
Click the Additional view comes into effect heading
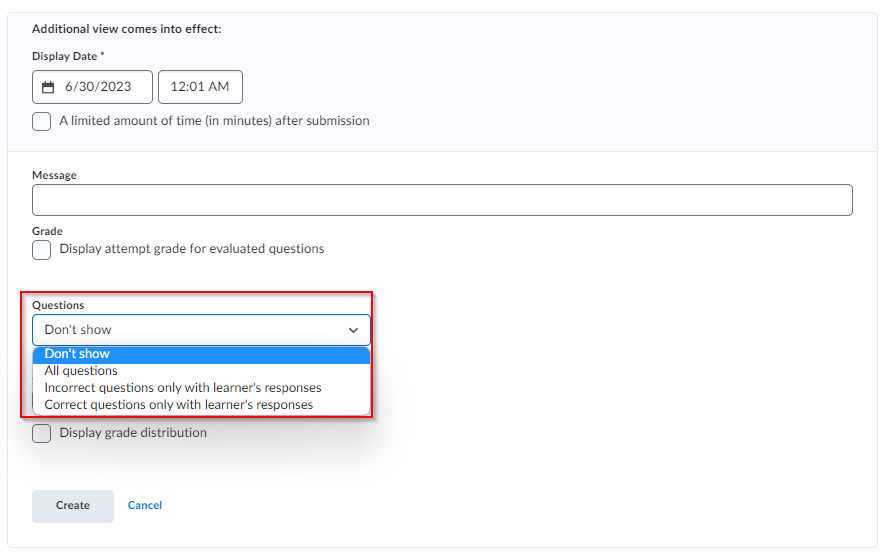126,29
